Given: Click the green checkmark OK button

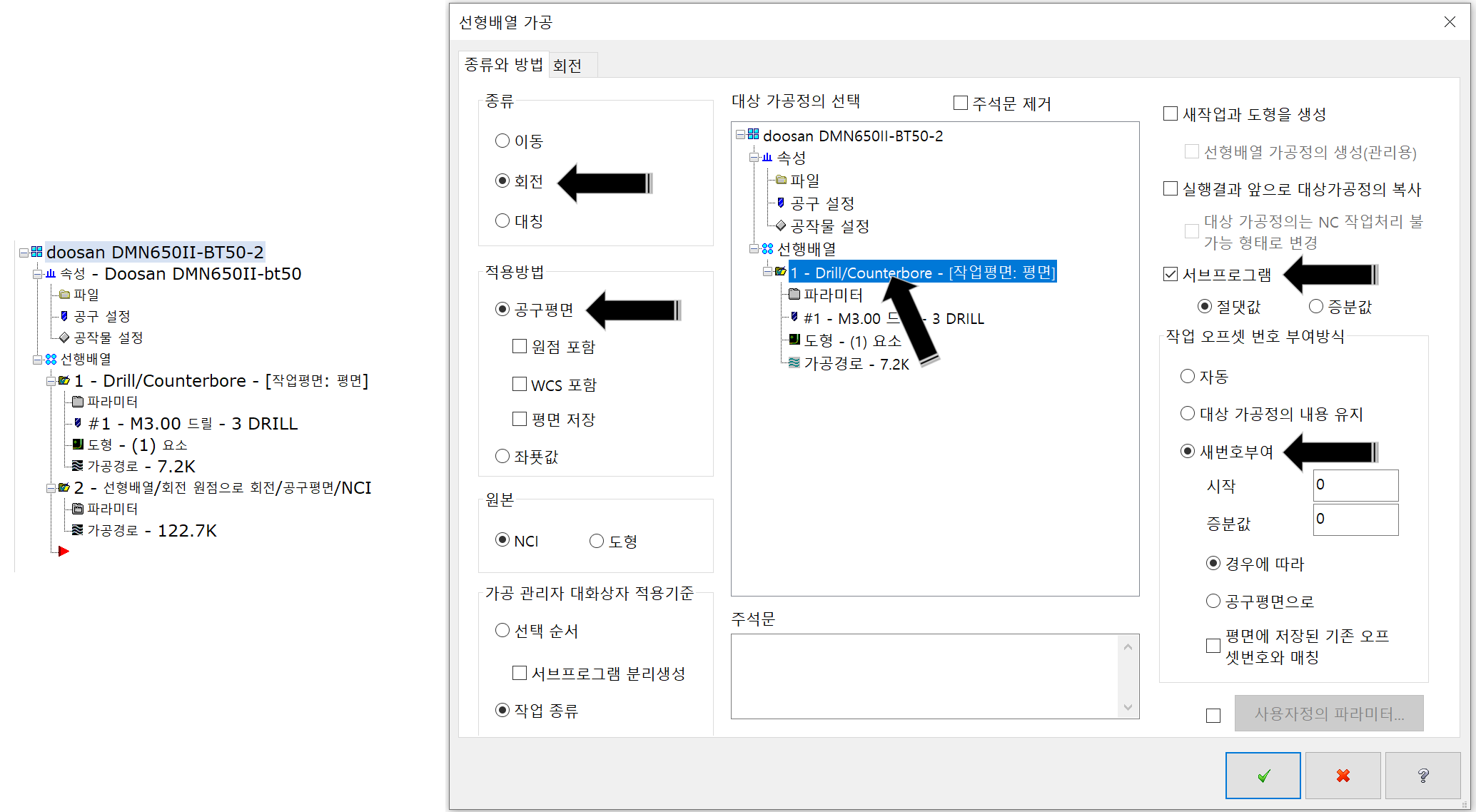Looking at the screenshot, I should pyautogui.click(x=1263, y=775).
